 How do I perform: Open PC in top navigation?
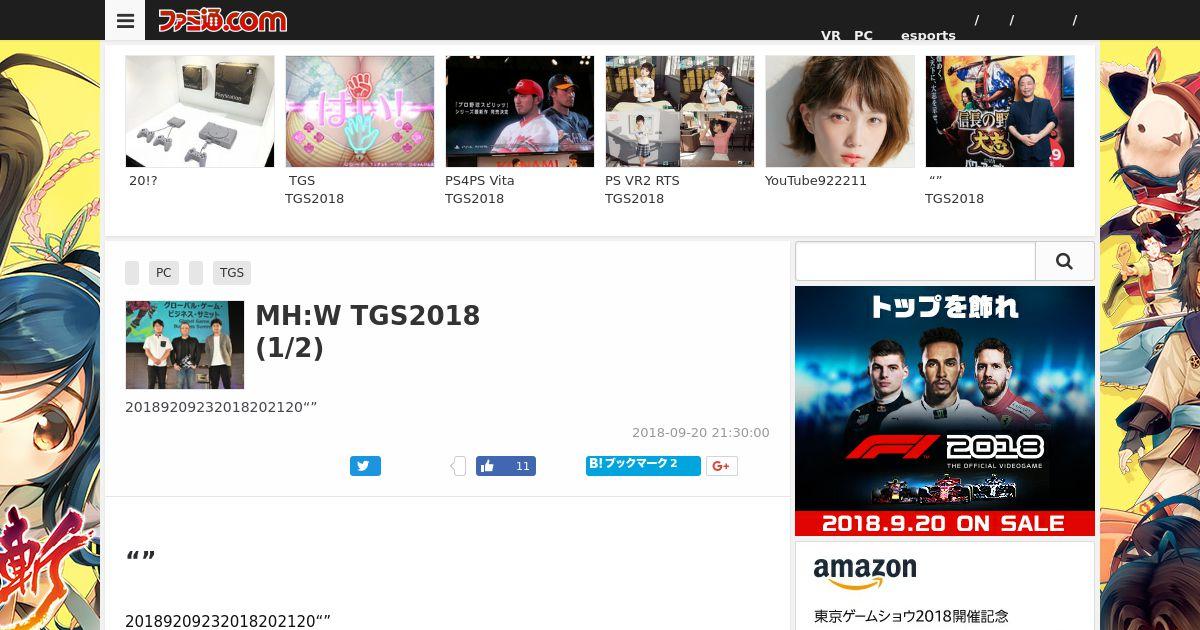coord(863,35)
